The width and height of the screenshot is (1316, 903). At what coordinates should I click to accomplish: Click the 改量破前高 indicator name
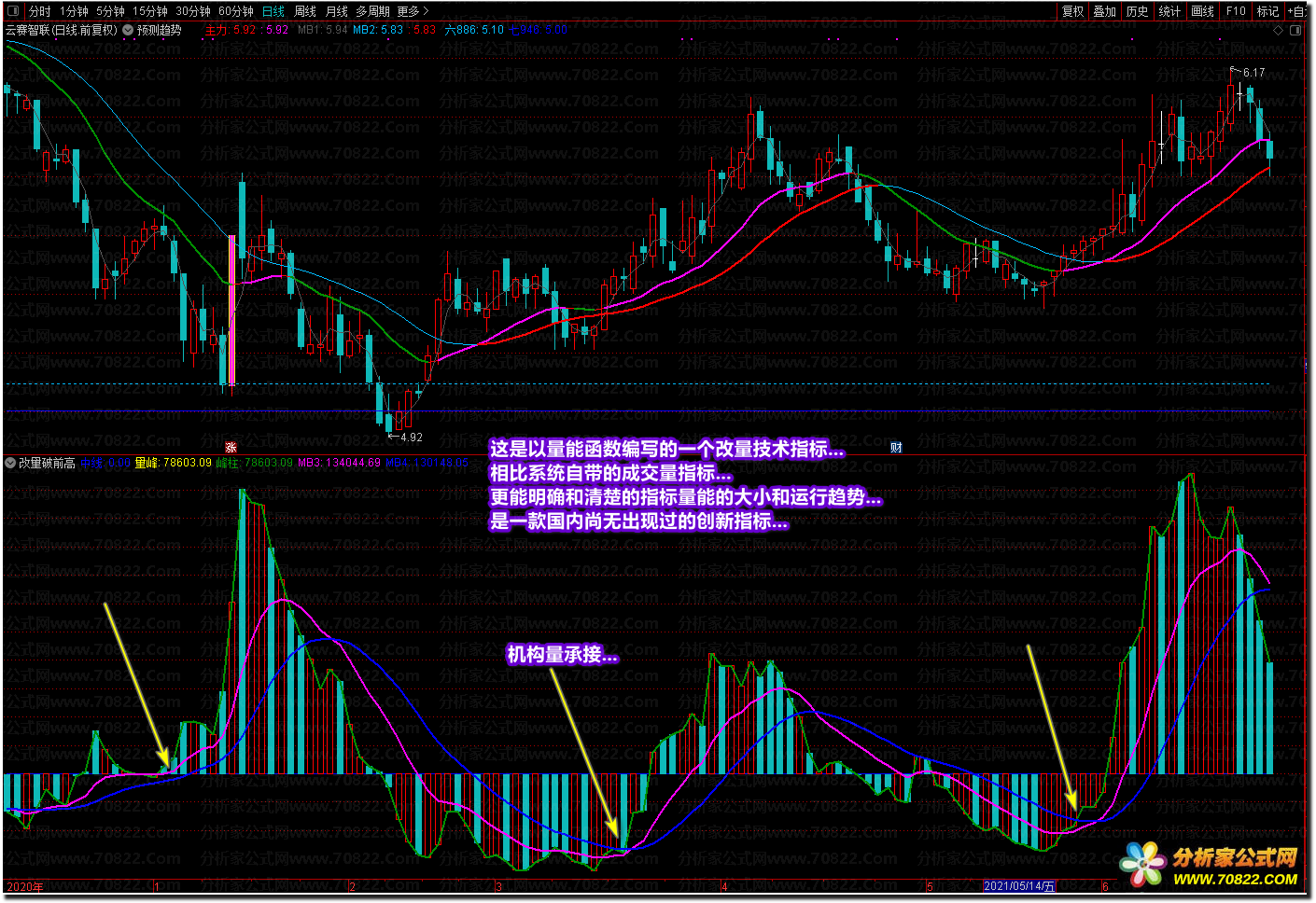tap(47, 463)
